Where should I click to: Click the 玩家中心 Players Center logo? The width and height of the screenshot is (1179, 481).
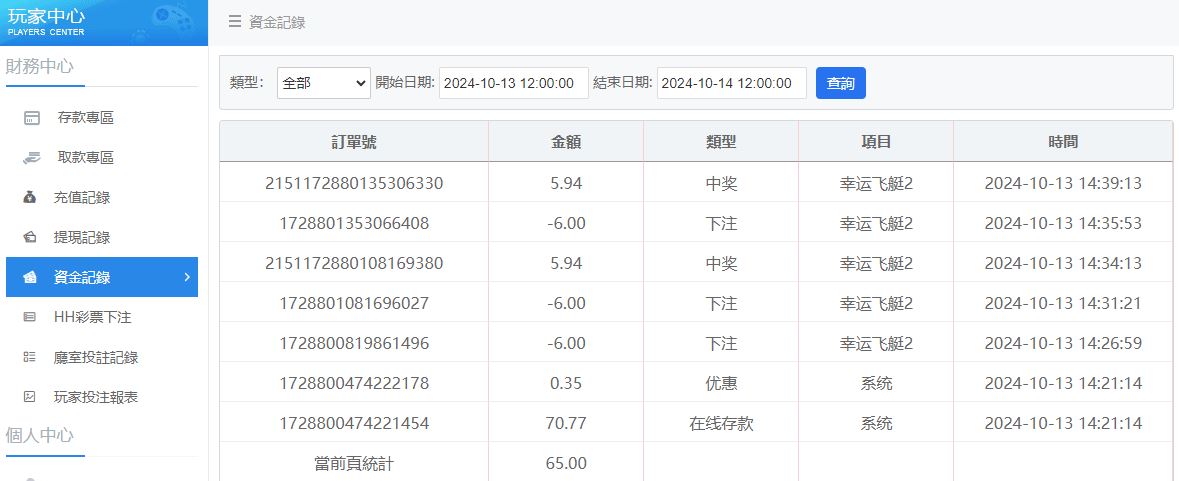coord(104,22)
